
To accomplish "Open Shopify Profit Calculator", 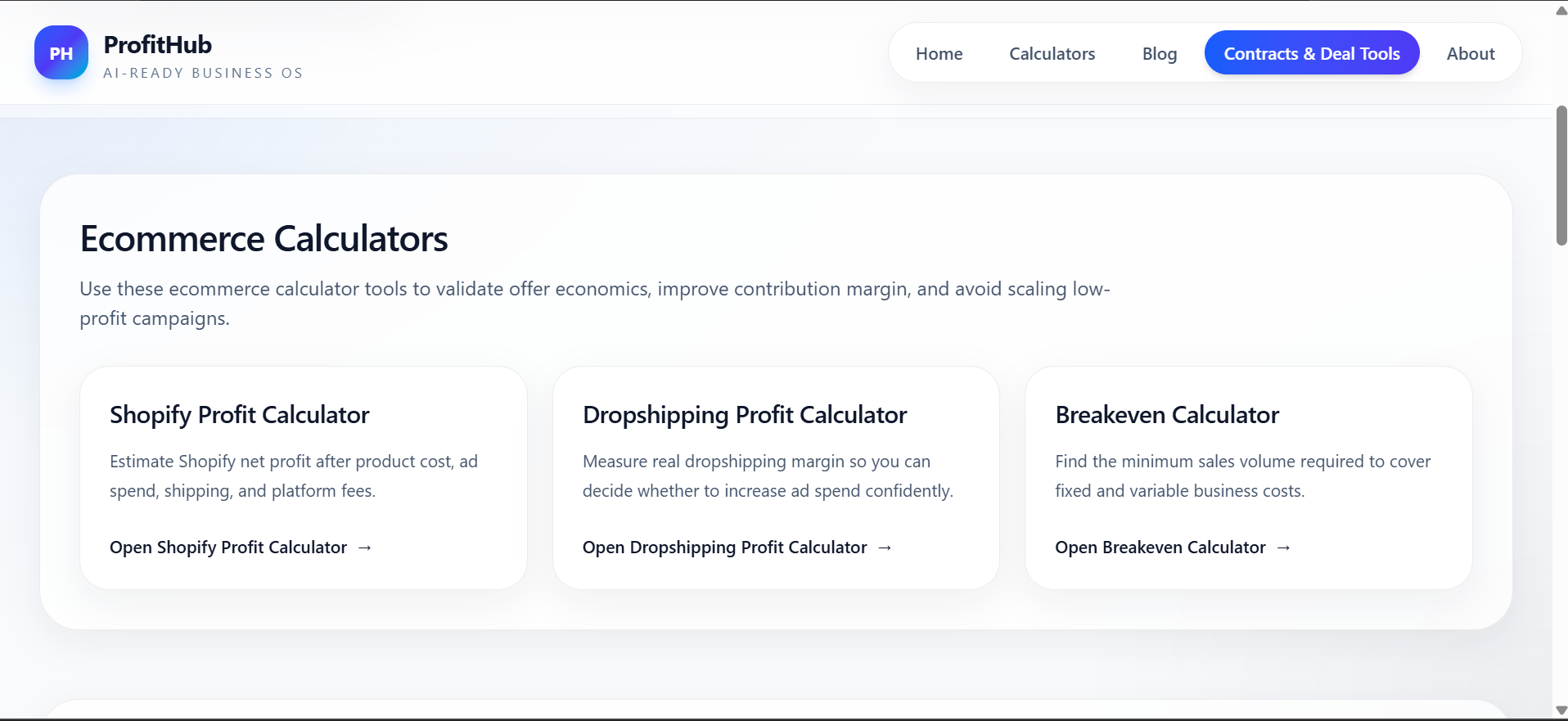I will [228, 547].
